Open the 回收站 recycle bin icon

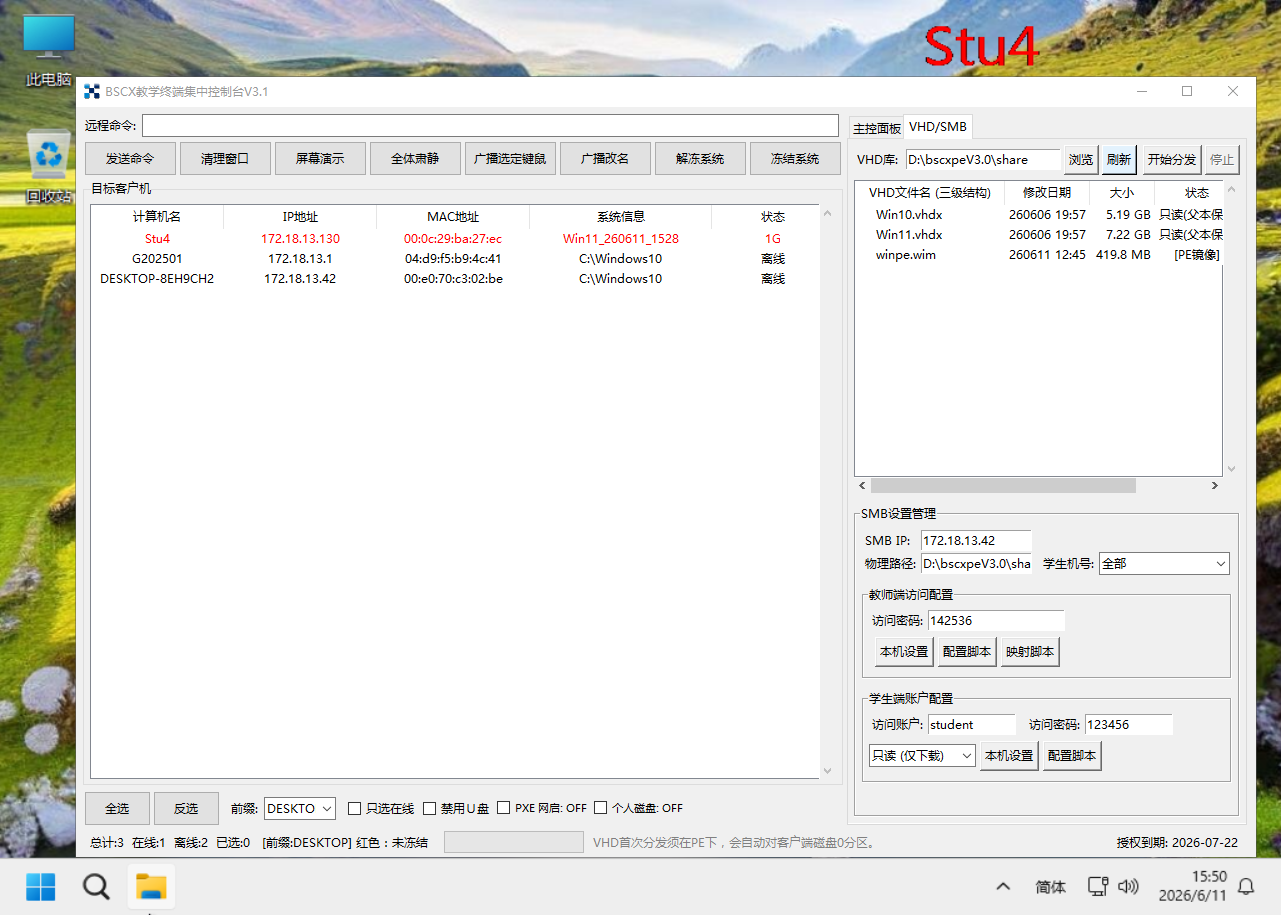click(x=49, y=166)
